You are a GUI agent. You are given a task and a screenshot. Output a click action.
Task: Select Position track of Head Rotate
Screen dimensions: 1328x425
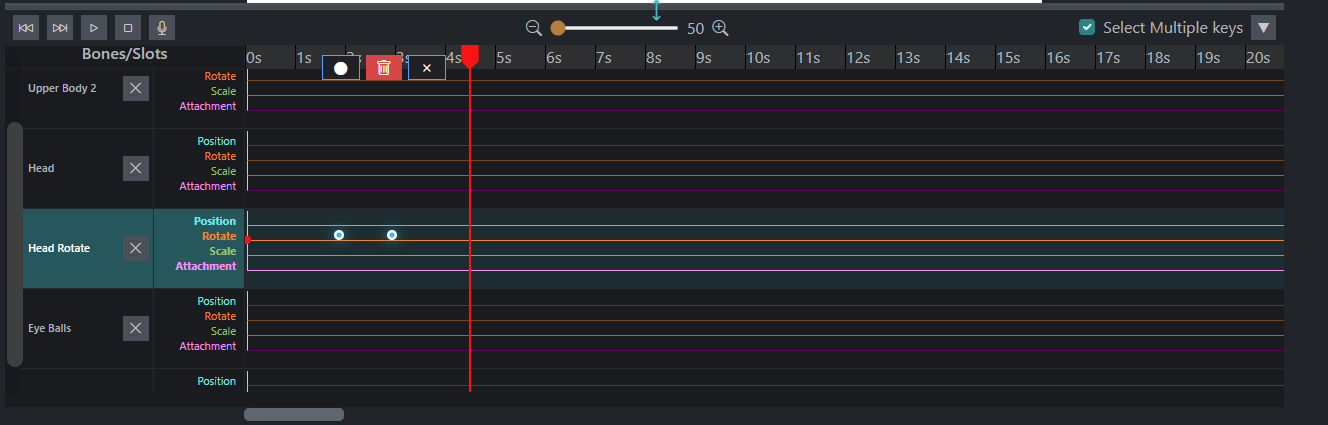(215, 221)
